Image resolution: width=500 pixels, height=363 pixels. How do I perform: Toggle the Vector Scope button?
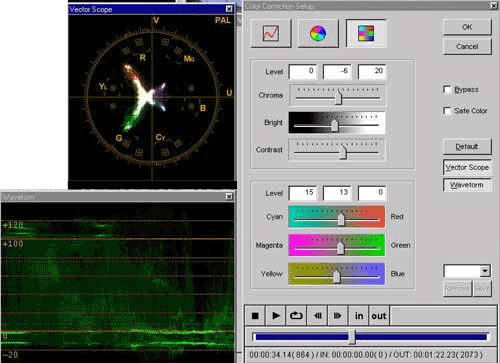[x=467, y=167]
